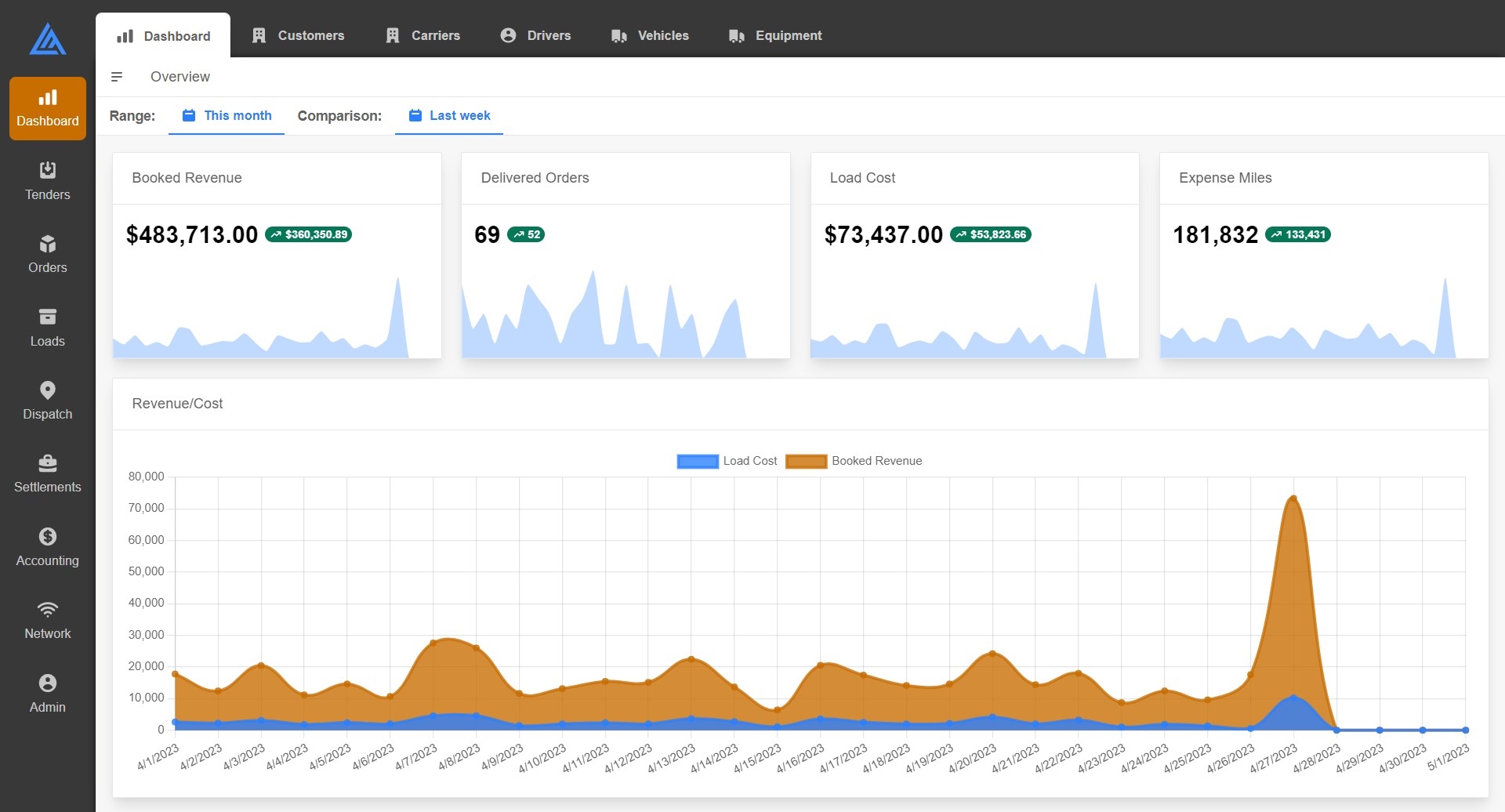Click the Booked Revenue sparkline chart

pyautogui.click(x=277, y=317)
